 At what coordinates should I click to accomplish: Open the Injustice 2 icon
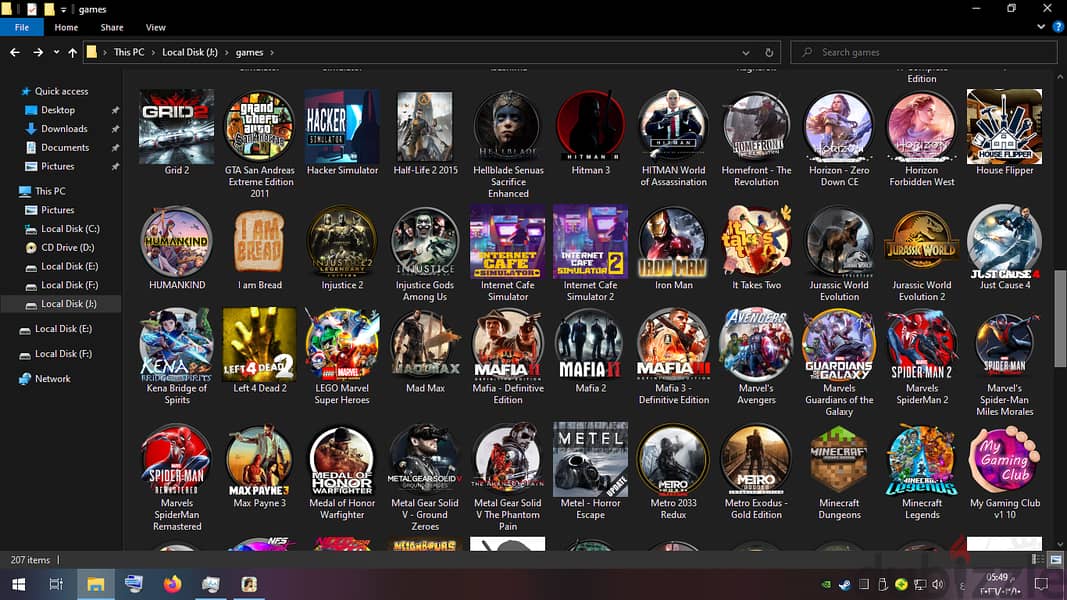click(x=342, y=241)
